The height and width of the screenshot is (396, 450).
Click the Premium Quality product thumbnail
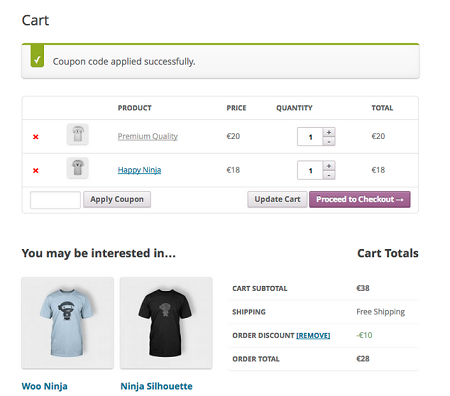77,134
